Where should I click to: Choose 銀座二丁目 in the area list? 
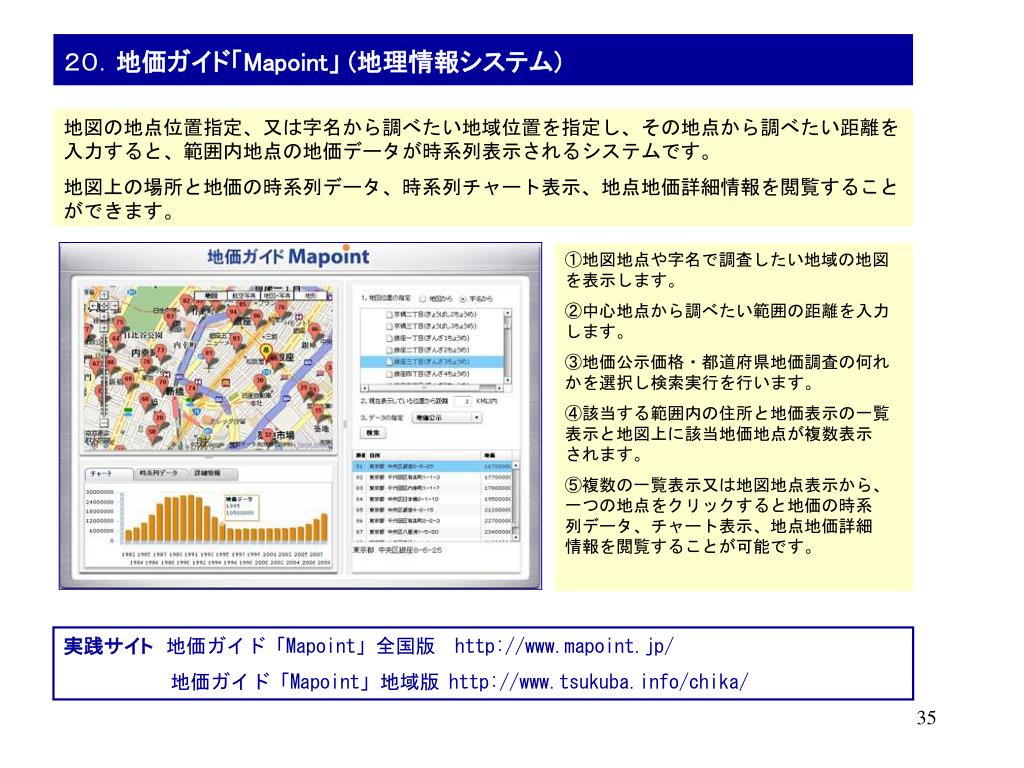432,349
